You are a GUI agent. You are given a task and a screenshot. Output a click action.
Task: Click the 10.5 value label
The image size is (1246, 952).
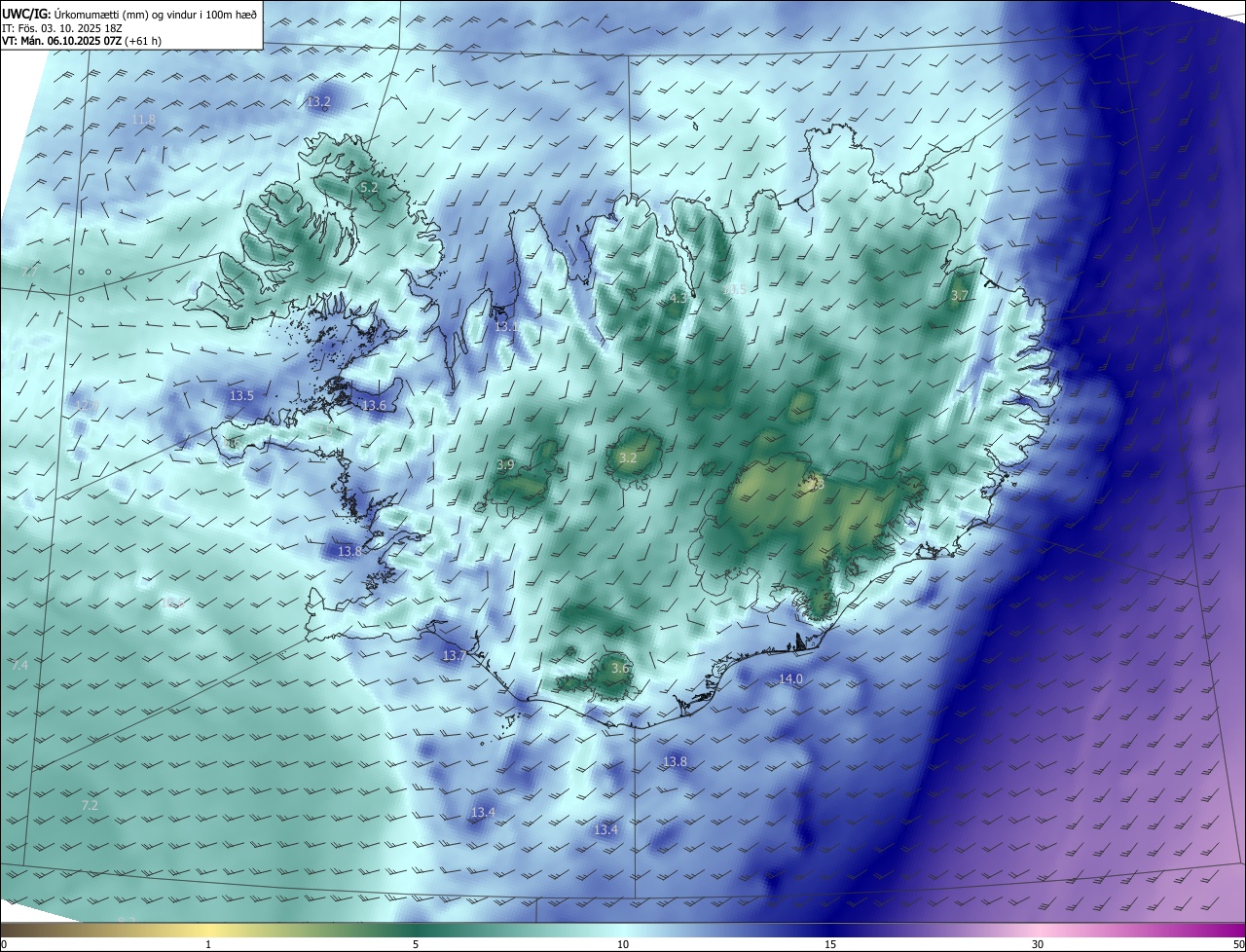[x=735, y=289]
